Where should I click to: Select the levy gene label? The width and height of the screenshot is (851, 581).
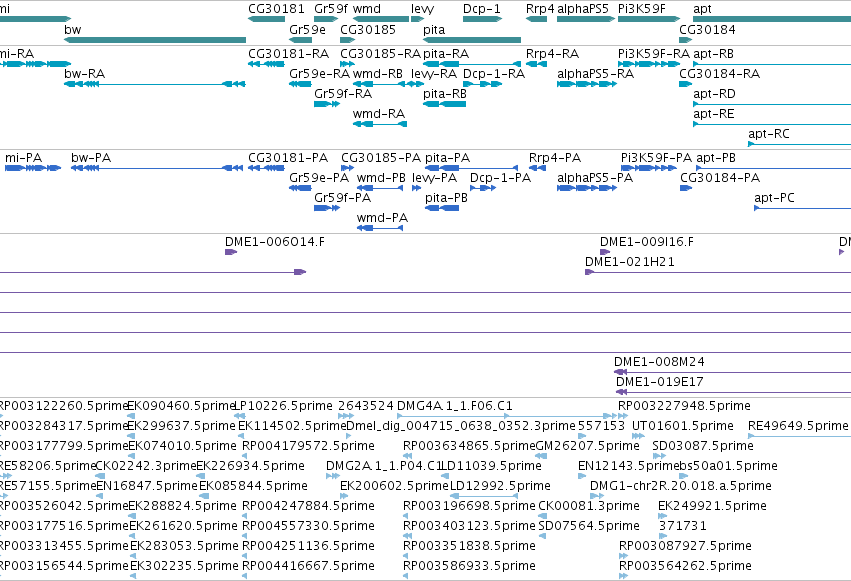tap(422, 9)
